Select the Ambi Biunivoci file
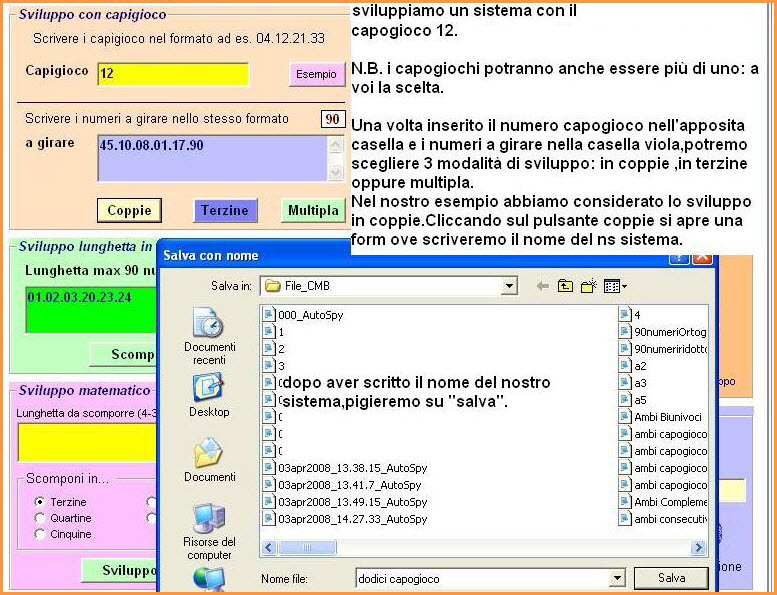Image resolution: width=777 pixels, height=595 pixels. point(665,417)
